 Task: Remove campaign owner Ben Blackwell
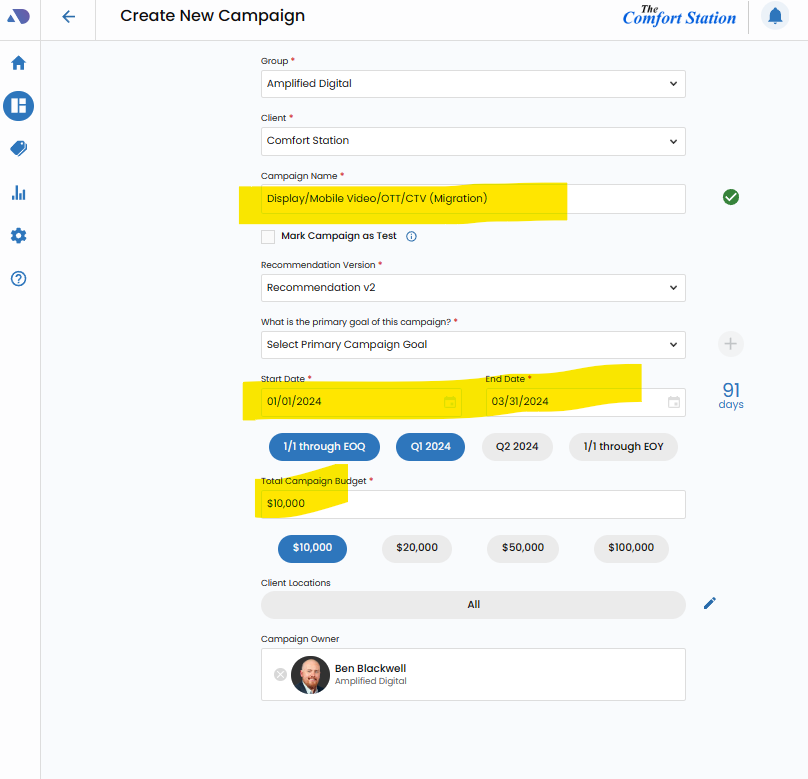pyautogui.click(x=280, y=674)
